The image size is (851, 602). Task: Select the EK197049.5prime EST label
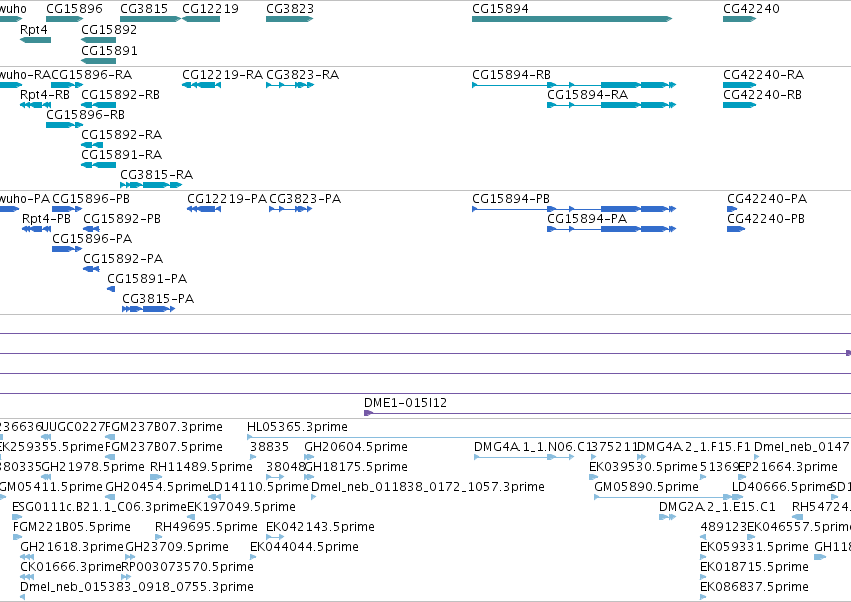tap(242, 506)
